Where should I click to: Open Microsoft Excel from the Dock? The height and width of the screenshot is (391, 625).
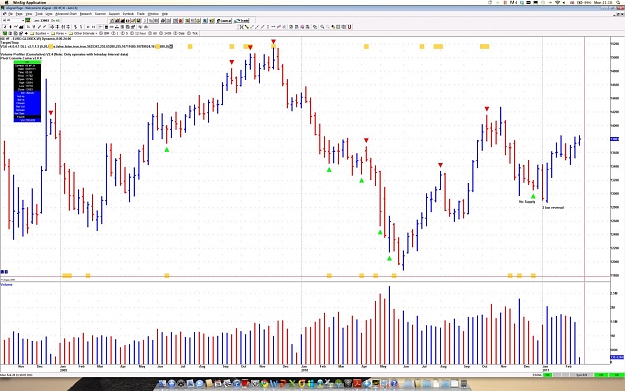tap(292, 384)
